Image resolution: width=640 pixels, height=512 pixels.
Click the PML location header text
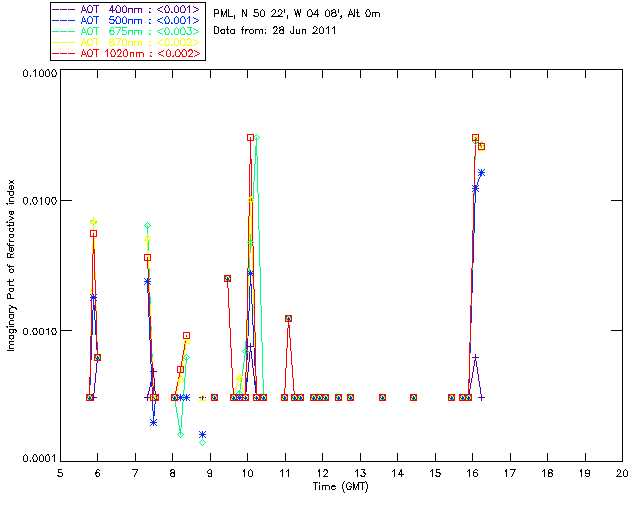point(297,13)
